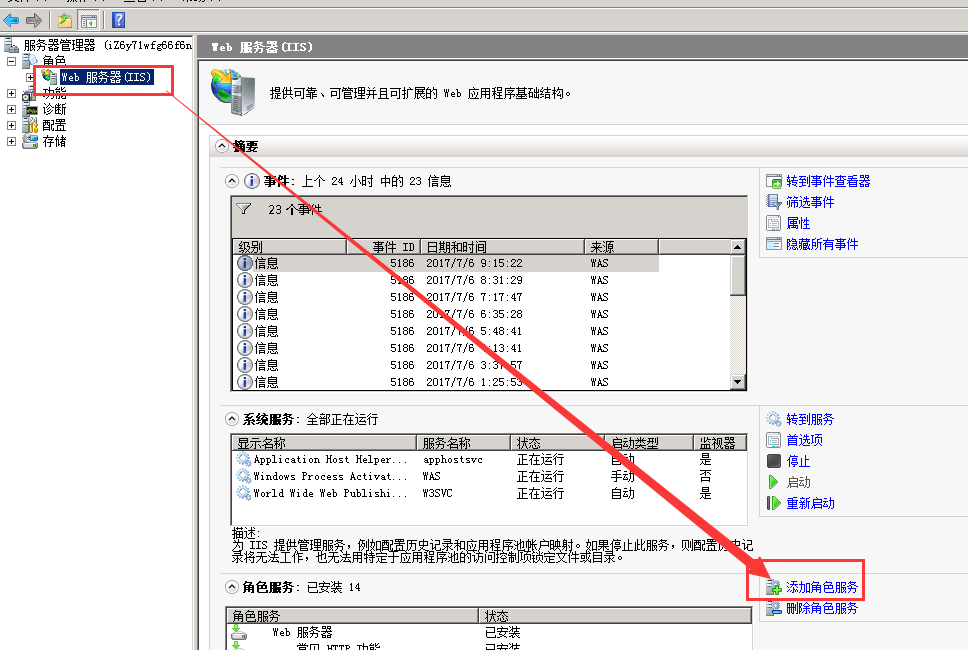
Task: Sort events by 级别 column header
Action: 289,247
